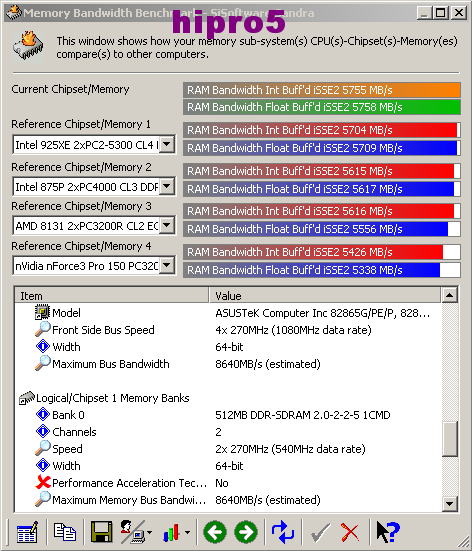Click the Performance Acceleration red X icon

pyautogui.click(x=43, y=482)
